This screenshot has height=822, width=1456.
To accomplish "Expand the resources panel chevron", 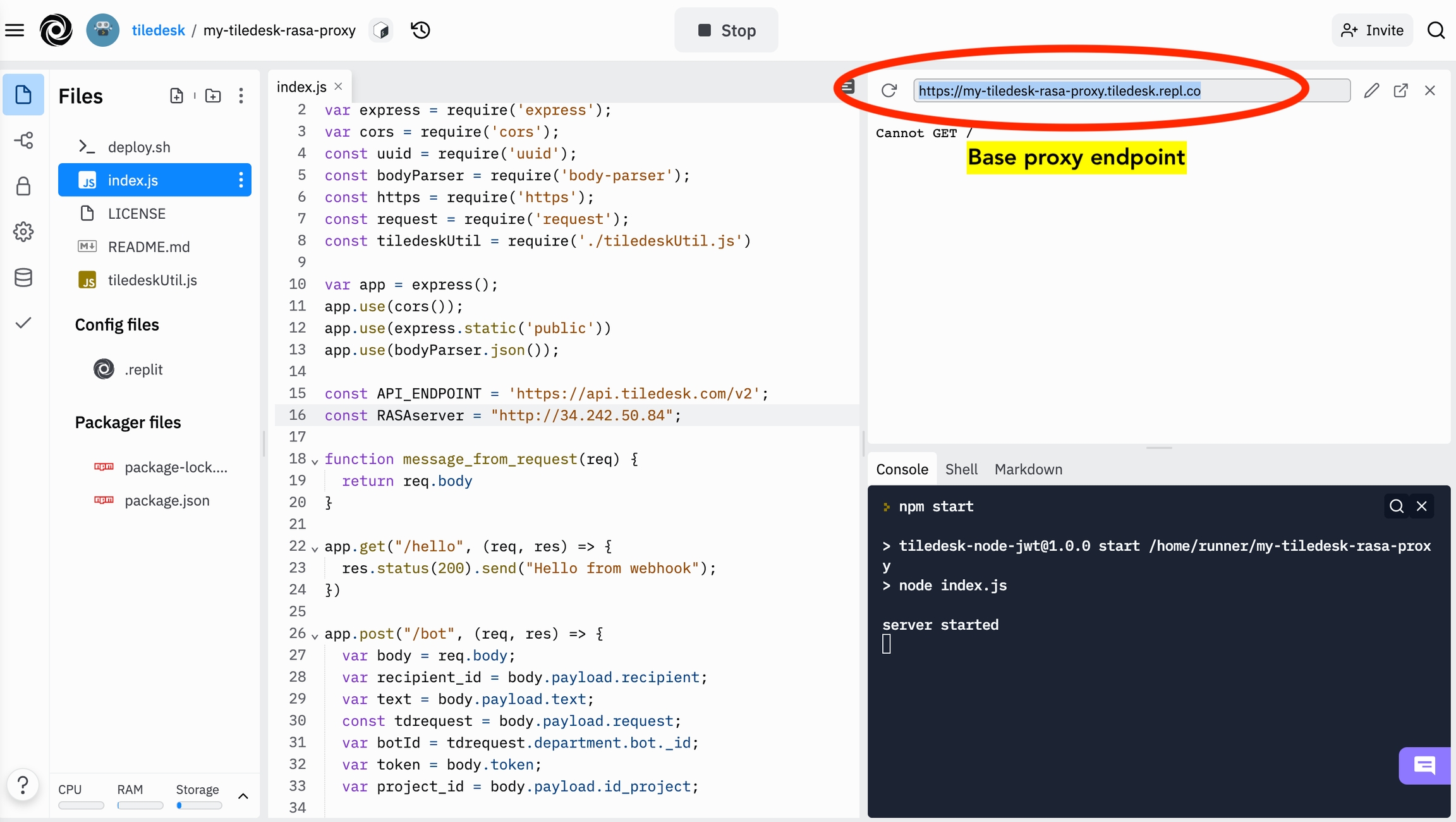I will [243, 796].
